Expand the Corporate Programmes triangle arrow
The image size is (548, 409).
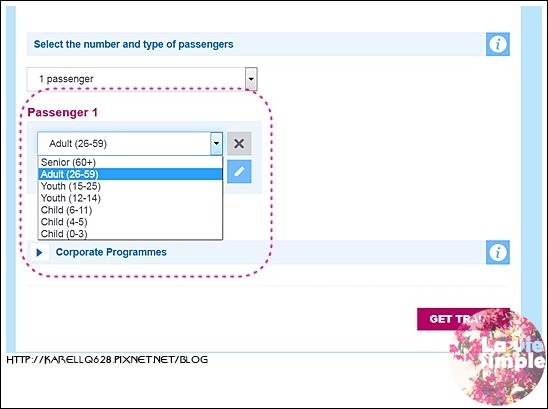coord(39,252)
